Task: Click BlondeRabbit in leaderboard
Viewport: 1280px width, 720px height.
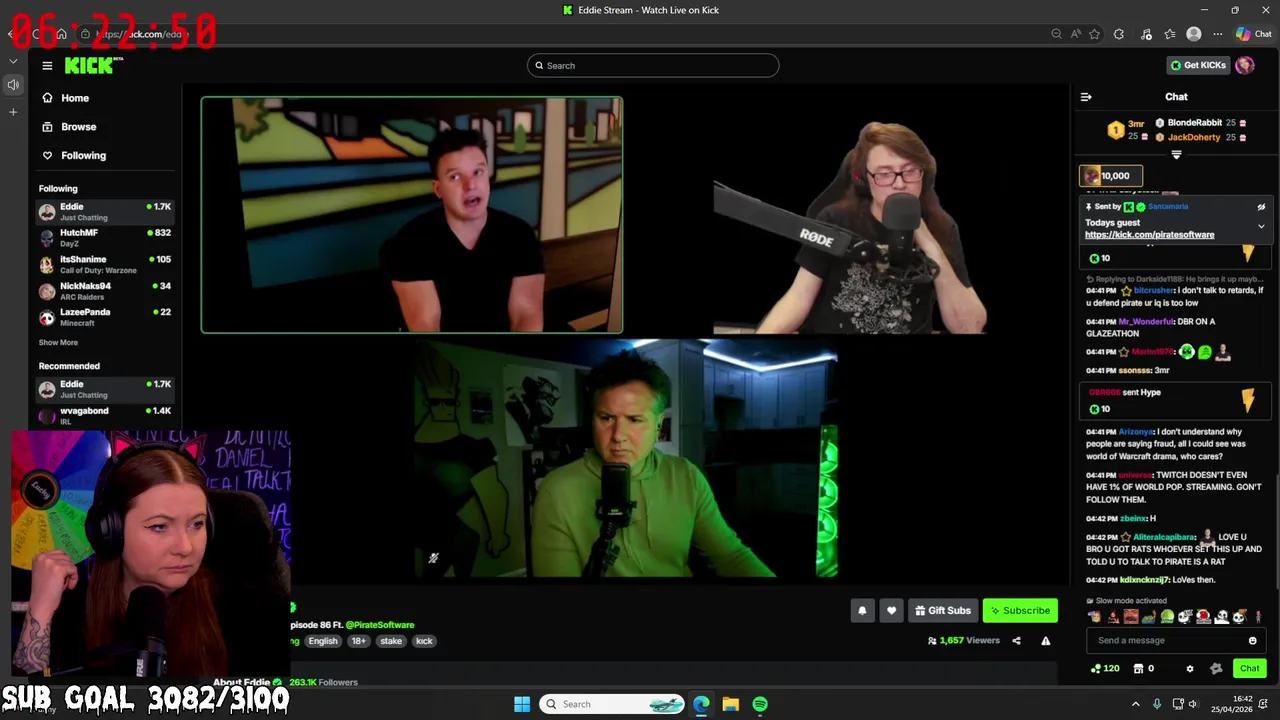Action: [1194, 123]
